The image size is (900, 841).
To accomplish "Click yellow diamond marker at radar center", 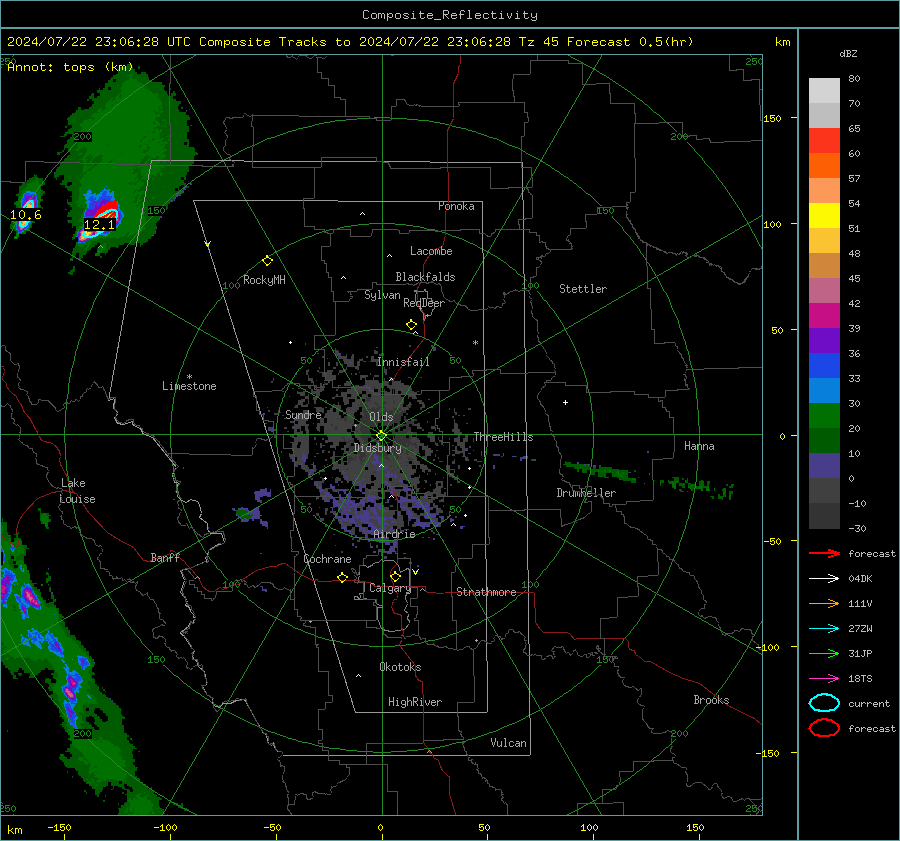I will click(381, 436).
